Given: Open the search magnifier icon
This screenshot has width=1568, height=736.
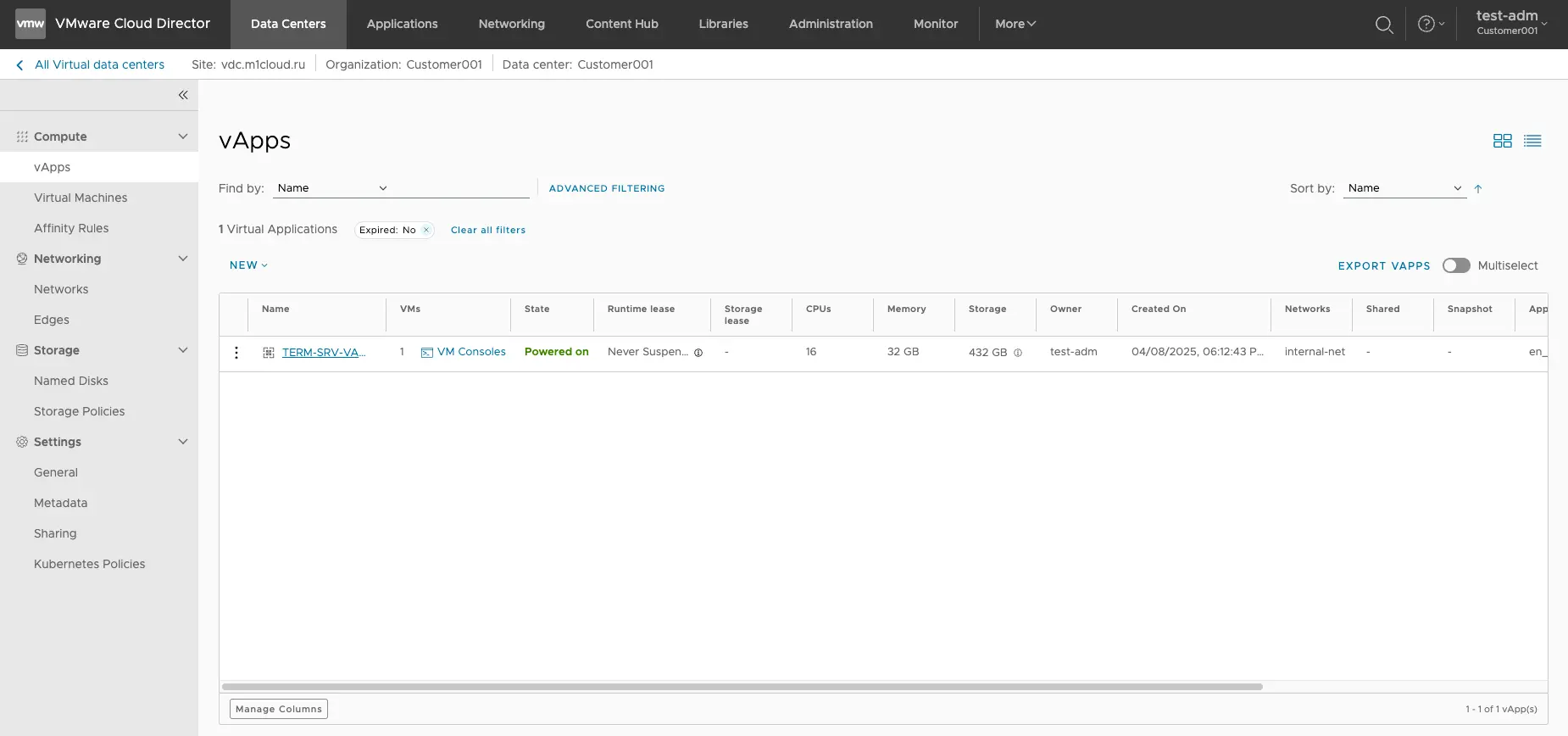Looking at the screenshot, I should pos(1384,25).
